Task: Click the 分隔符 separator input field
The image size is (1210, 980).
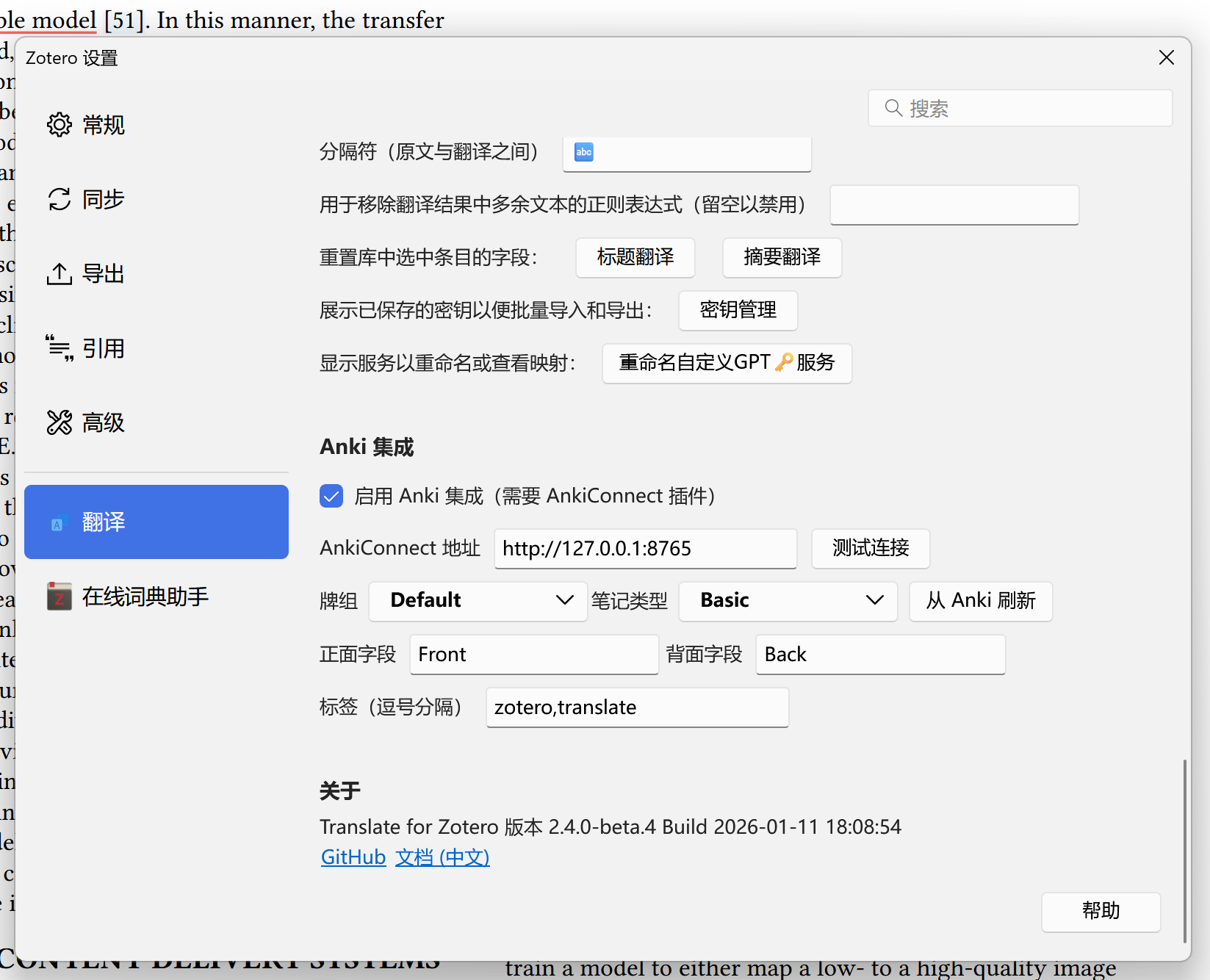Action: click(x=687, y=153)
